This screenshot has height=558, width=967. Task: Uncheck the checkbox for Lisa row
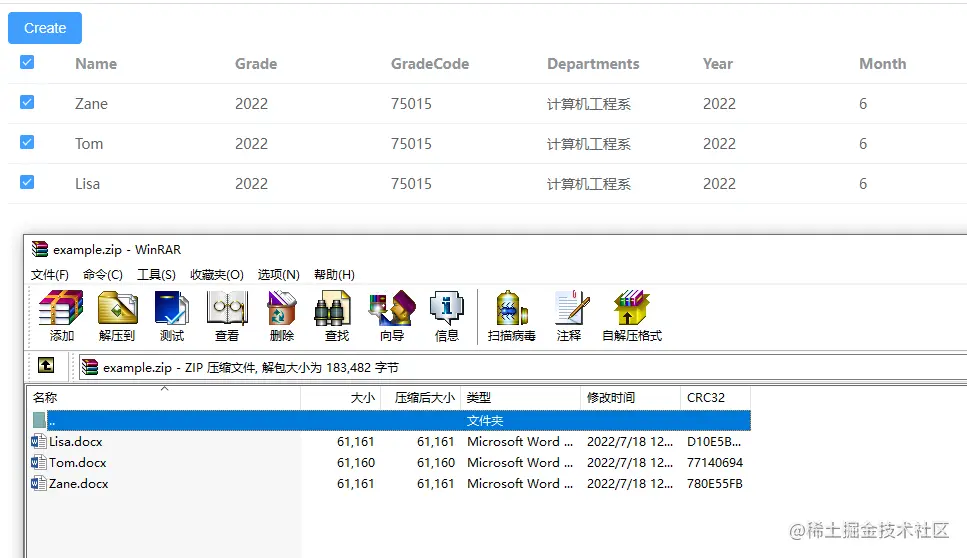pyautogui.click(x=27, y=183)
